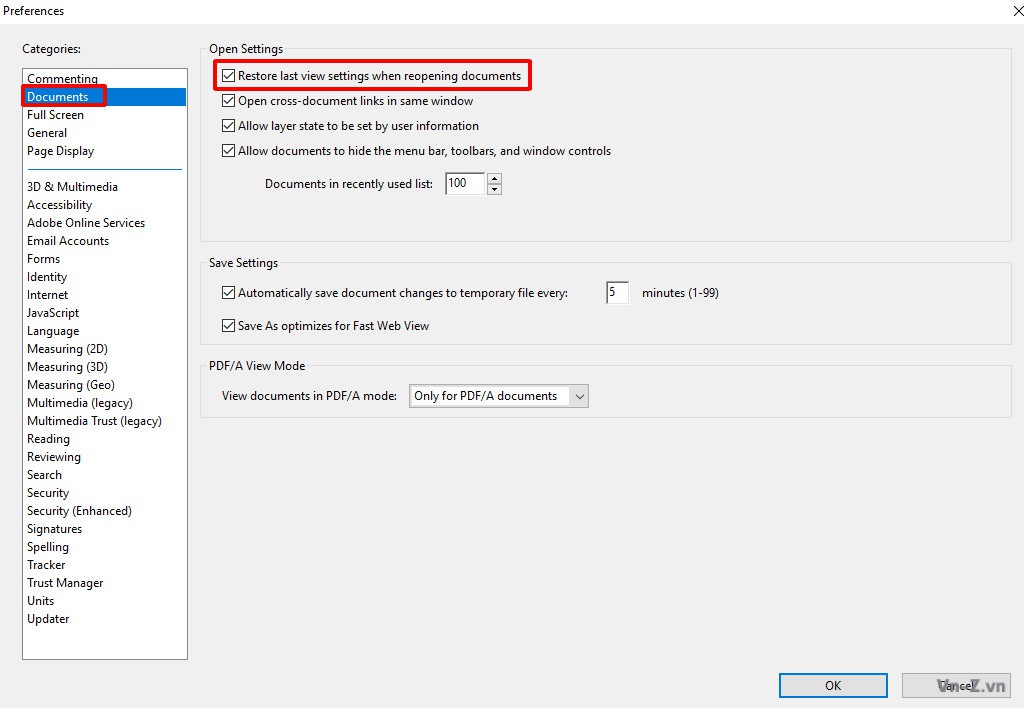Toggle Restore last view settings checkbox
Image resolution: width=1024 pixels, height=708 pixels.
[229, 76]
